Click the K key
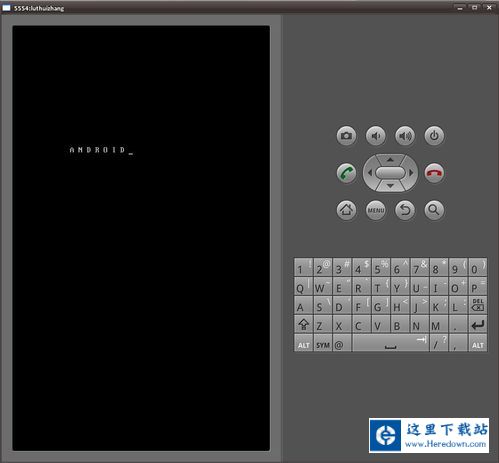The width and height of the screenshot is (499, 463). tap(439, 305)
